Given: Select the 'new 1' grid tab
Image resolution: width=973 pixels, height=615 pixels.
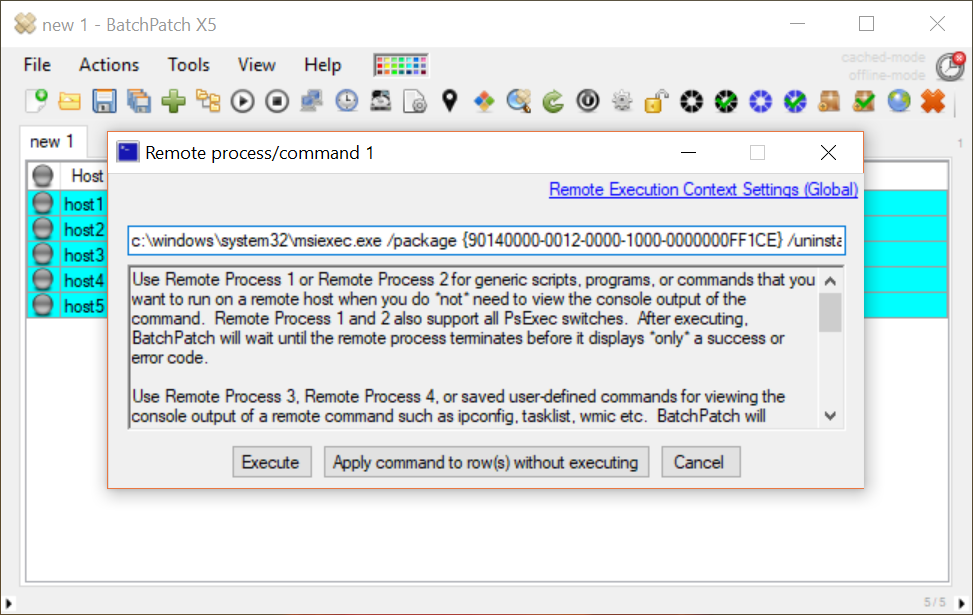Looking at the screenshot, I should click(52, 141).
